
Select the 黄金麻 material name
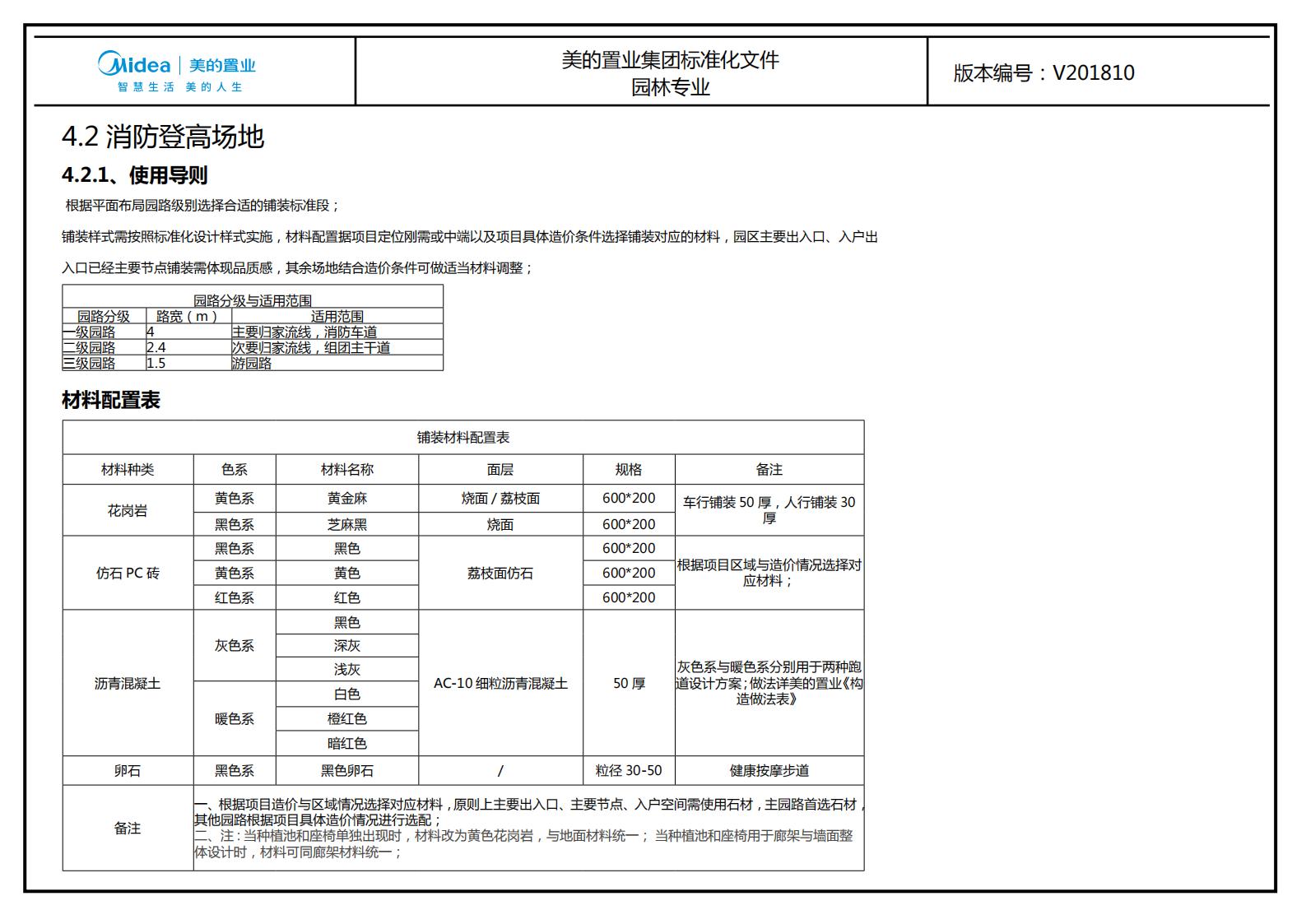pos(347,499)
